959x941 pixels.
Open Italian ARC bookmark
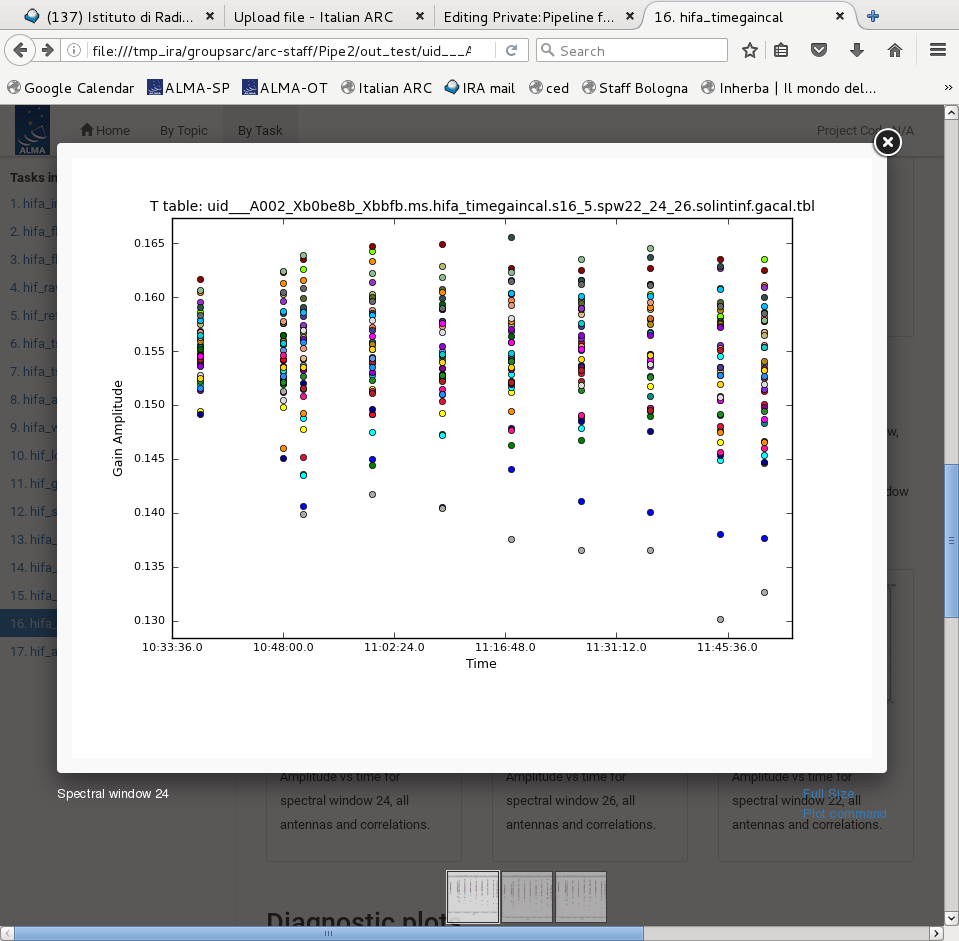tap(387, 88)
